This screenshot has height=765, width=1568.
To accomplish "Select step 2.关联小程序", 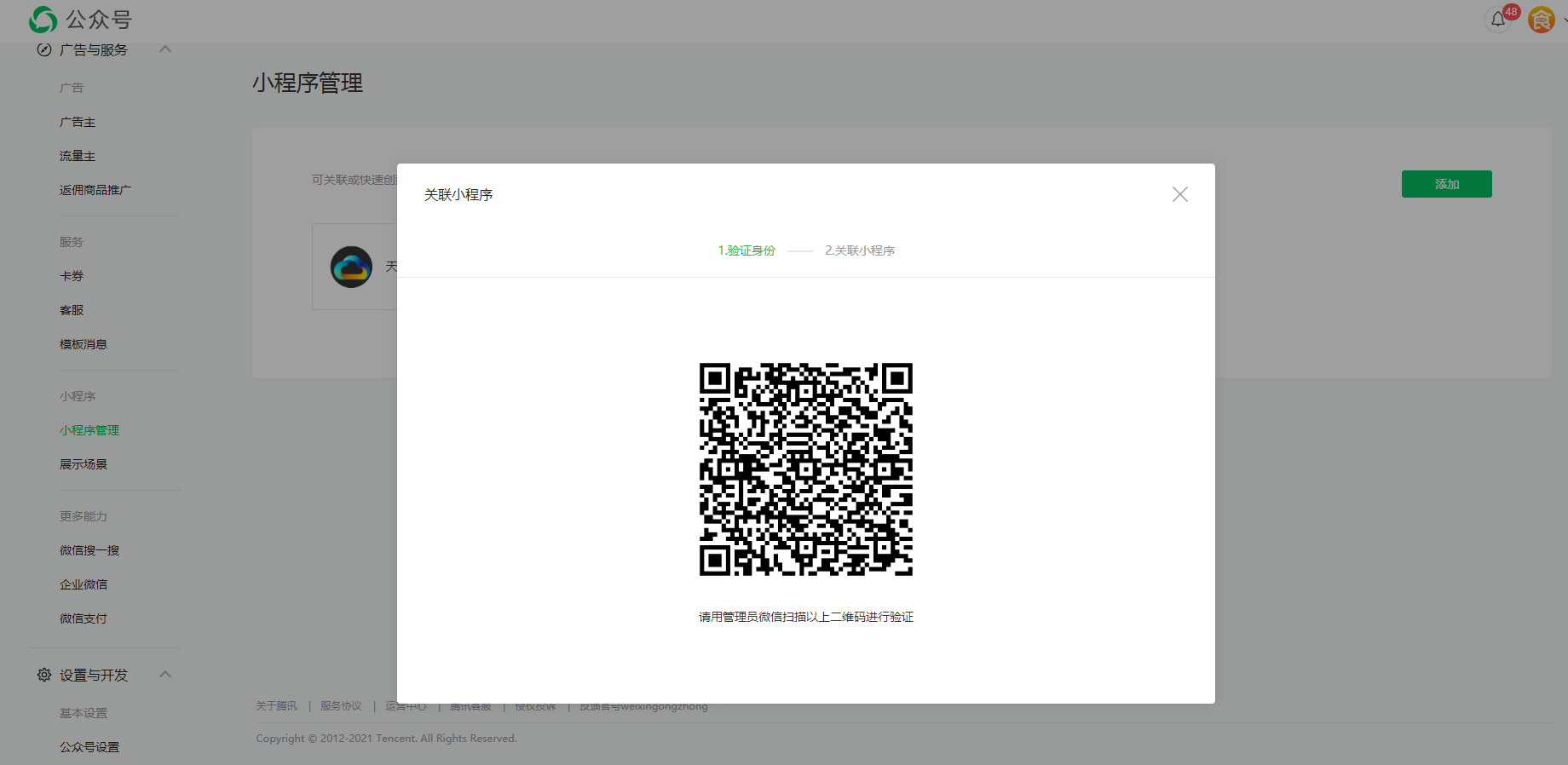I will pos(860,250).
